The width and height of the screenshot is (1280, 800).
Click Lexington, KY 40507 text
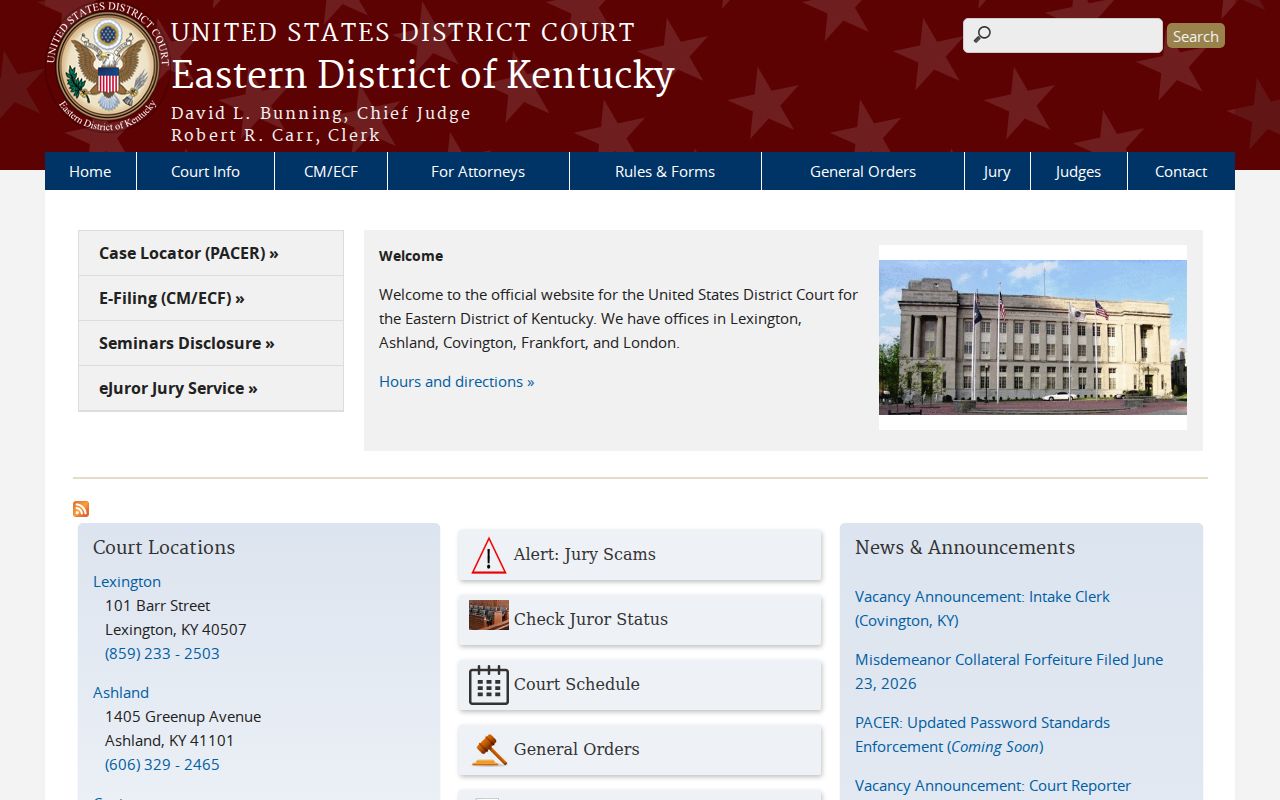click(176, 629)
